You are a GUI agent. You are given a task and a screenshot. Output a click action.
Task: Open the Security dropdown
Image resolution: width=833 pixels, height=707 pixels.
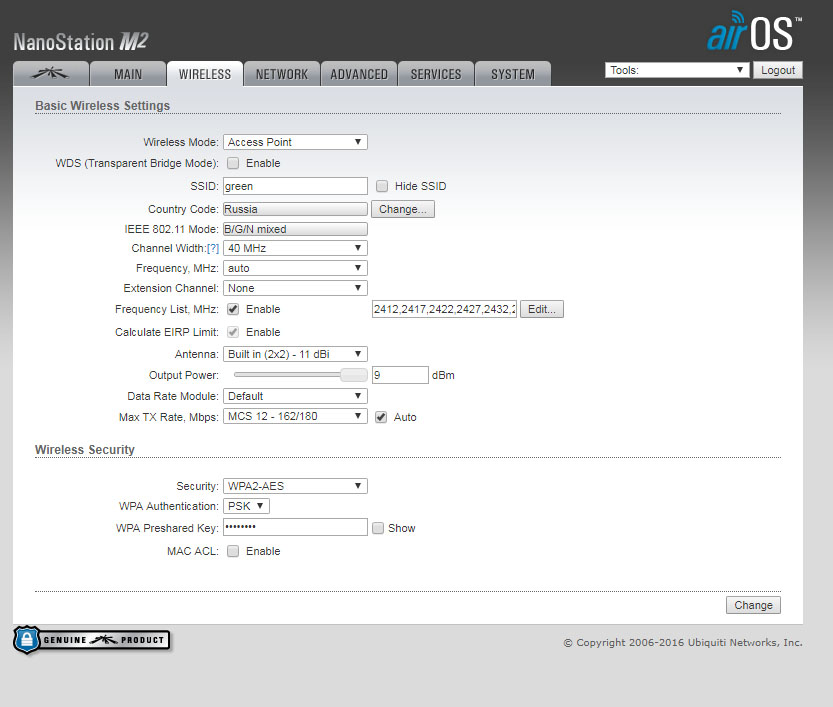tap(295, 486)
